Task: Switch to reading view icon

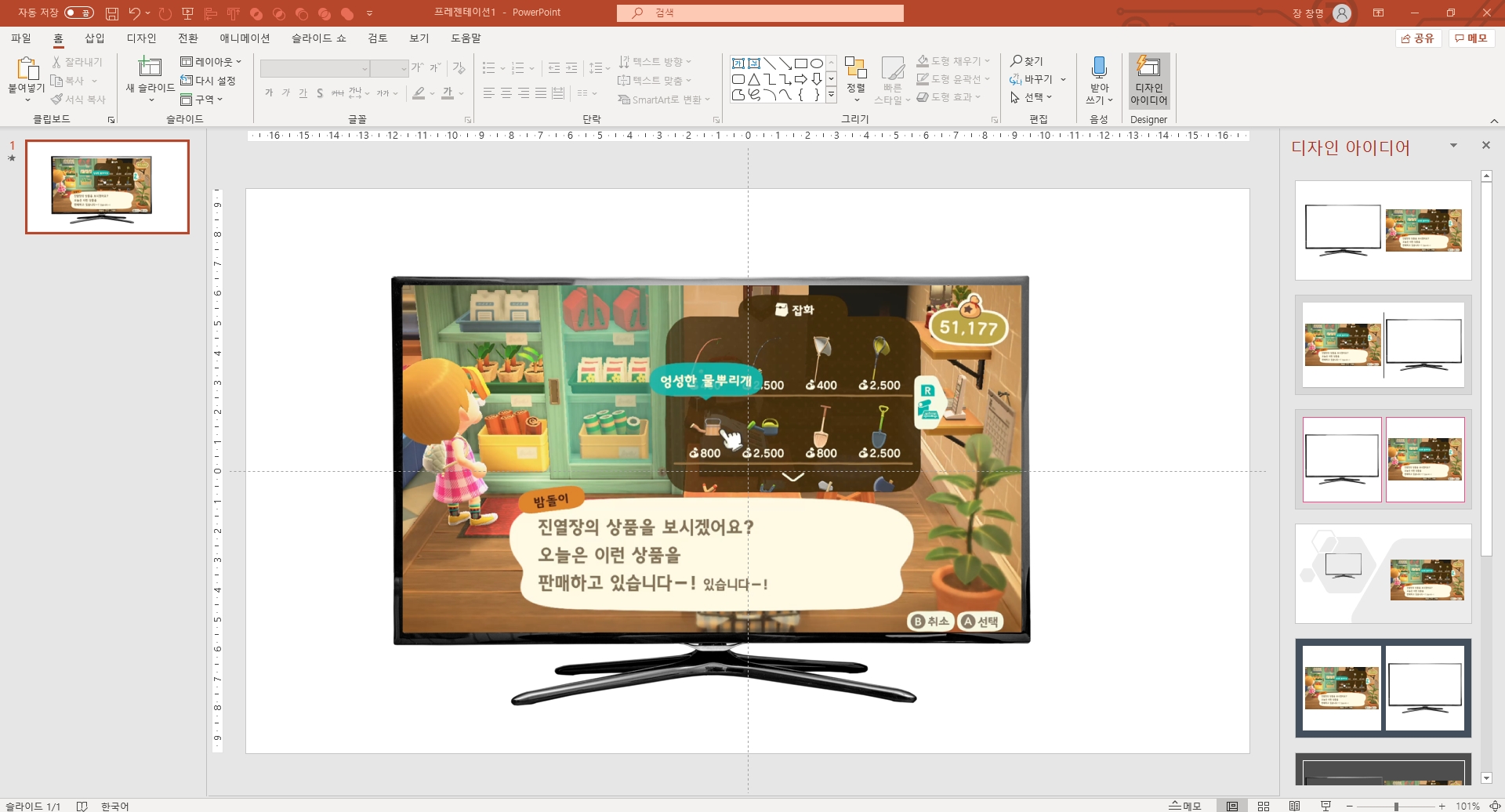Action: [1294, 806]
